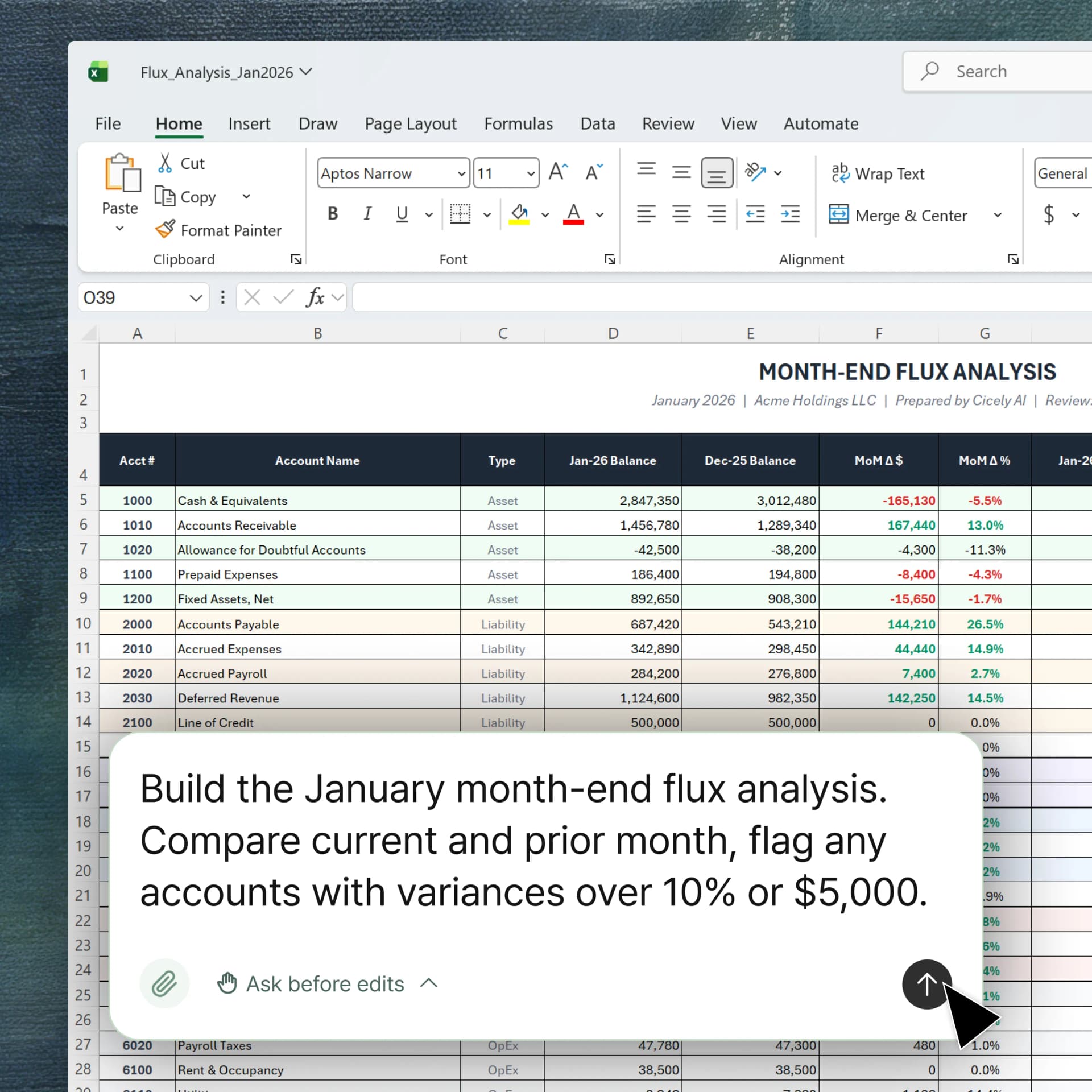Click the Name Box showing O39
1092x1092 pixels.
coord(131,297)
